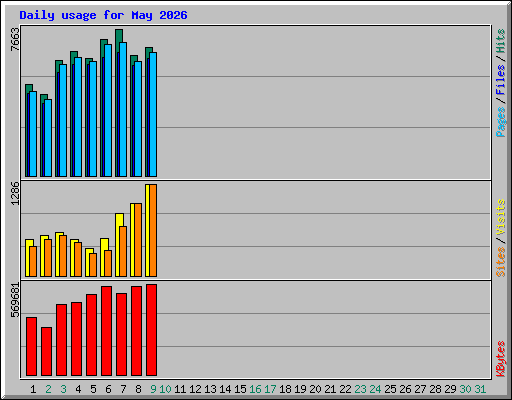512x400 pixels.
Task: Click day 25 on the x-axis
Action: pos(390,389)
